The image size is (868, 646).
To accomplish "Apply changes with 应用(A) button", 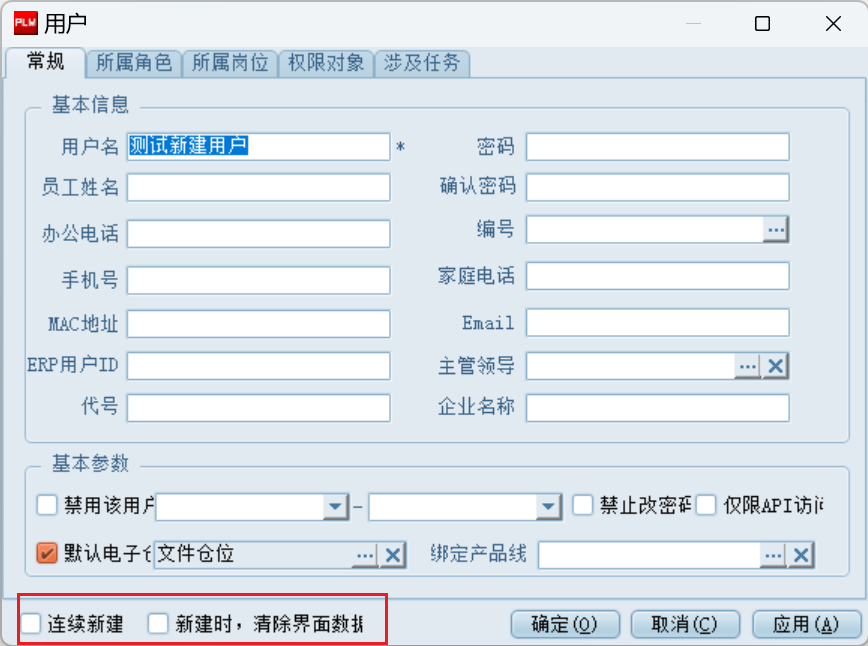I will tap(806, 624).
